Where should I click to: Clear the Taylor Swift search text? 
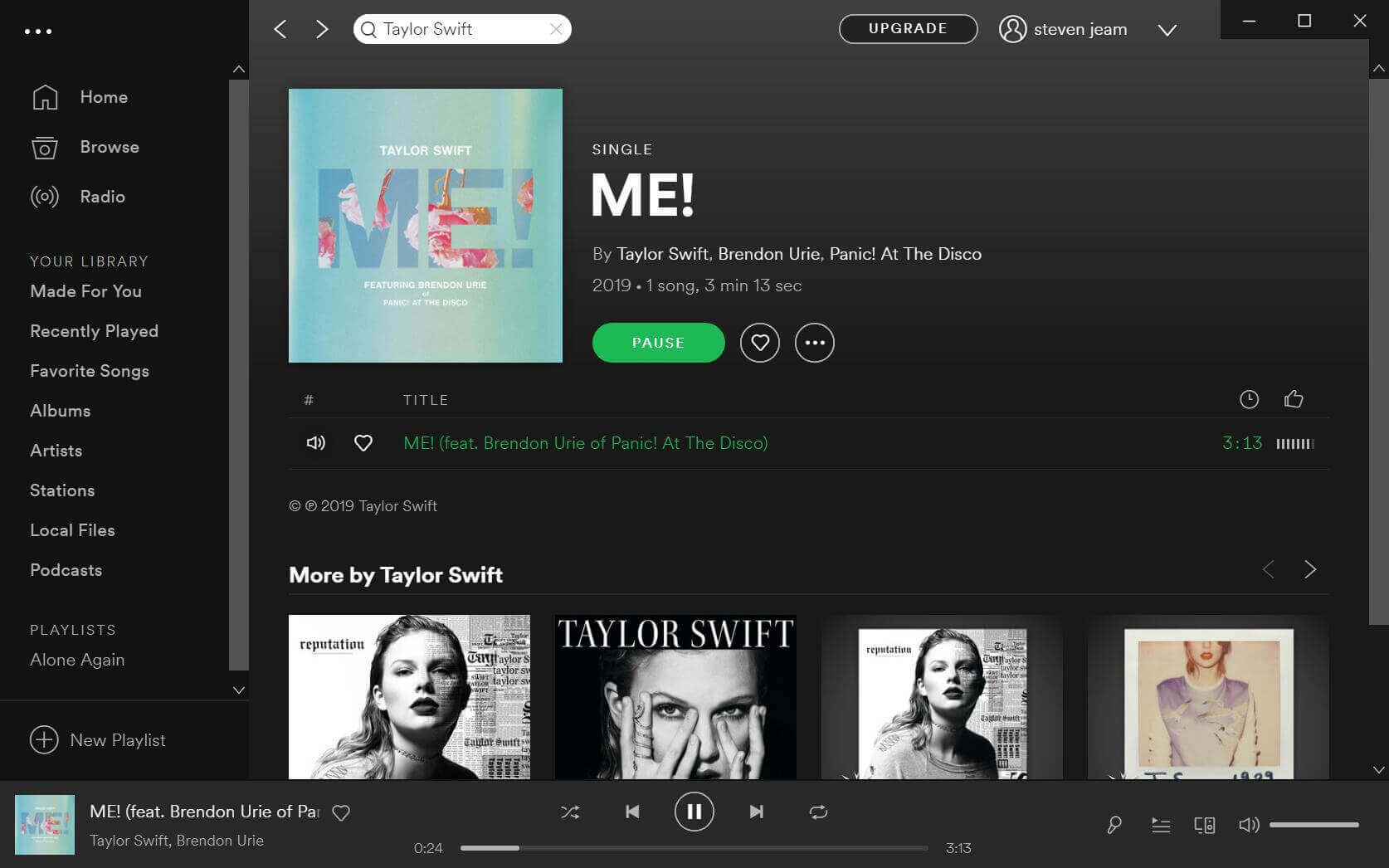point(556,29)
